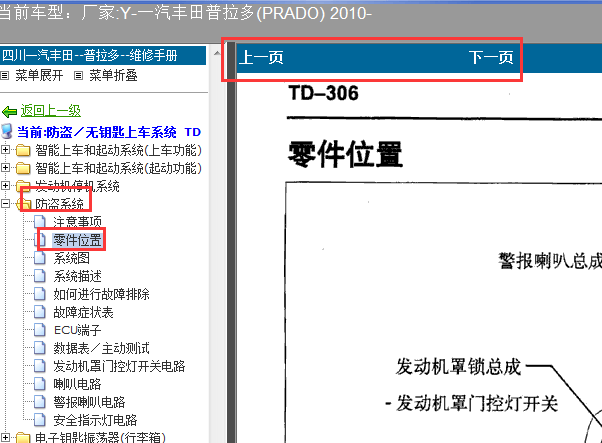The width and height of the screenshot is (602, 443).
Task: Open 警报喇叭电路 document
Action: pyautogui.click(x=89, y=402)
